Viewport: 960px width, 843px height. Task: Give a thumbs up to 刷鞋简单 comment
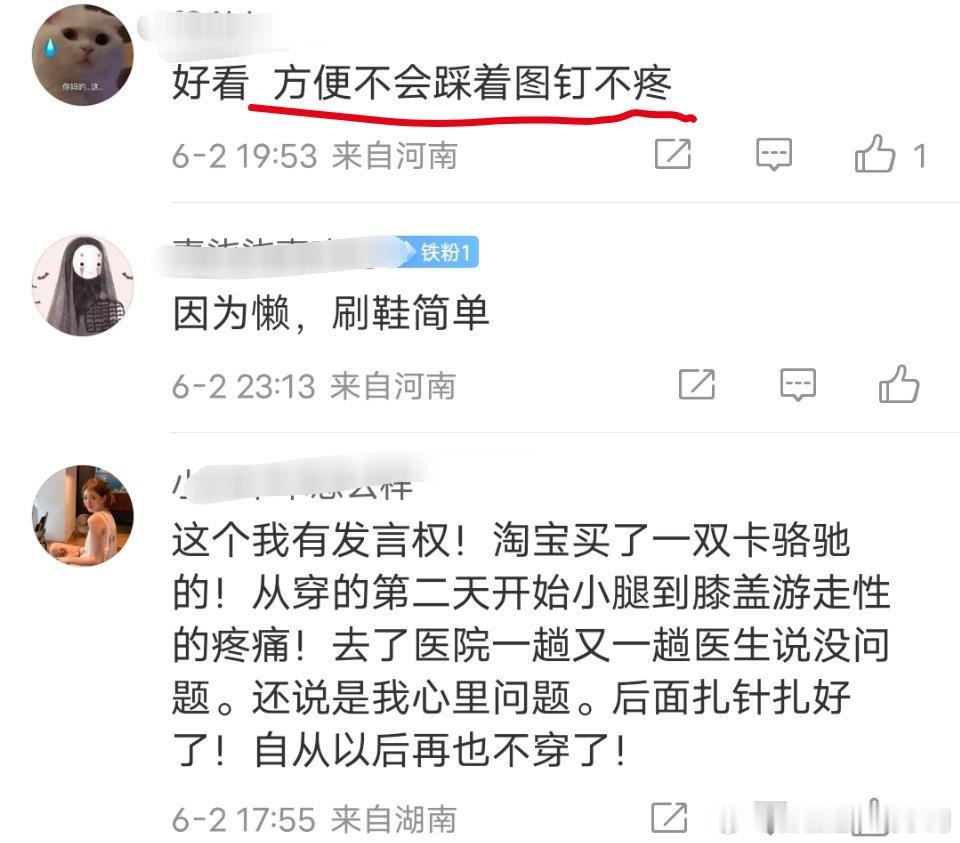(x=899, y=384)
